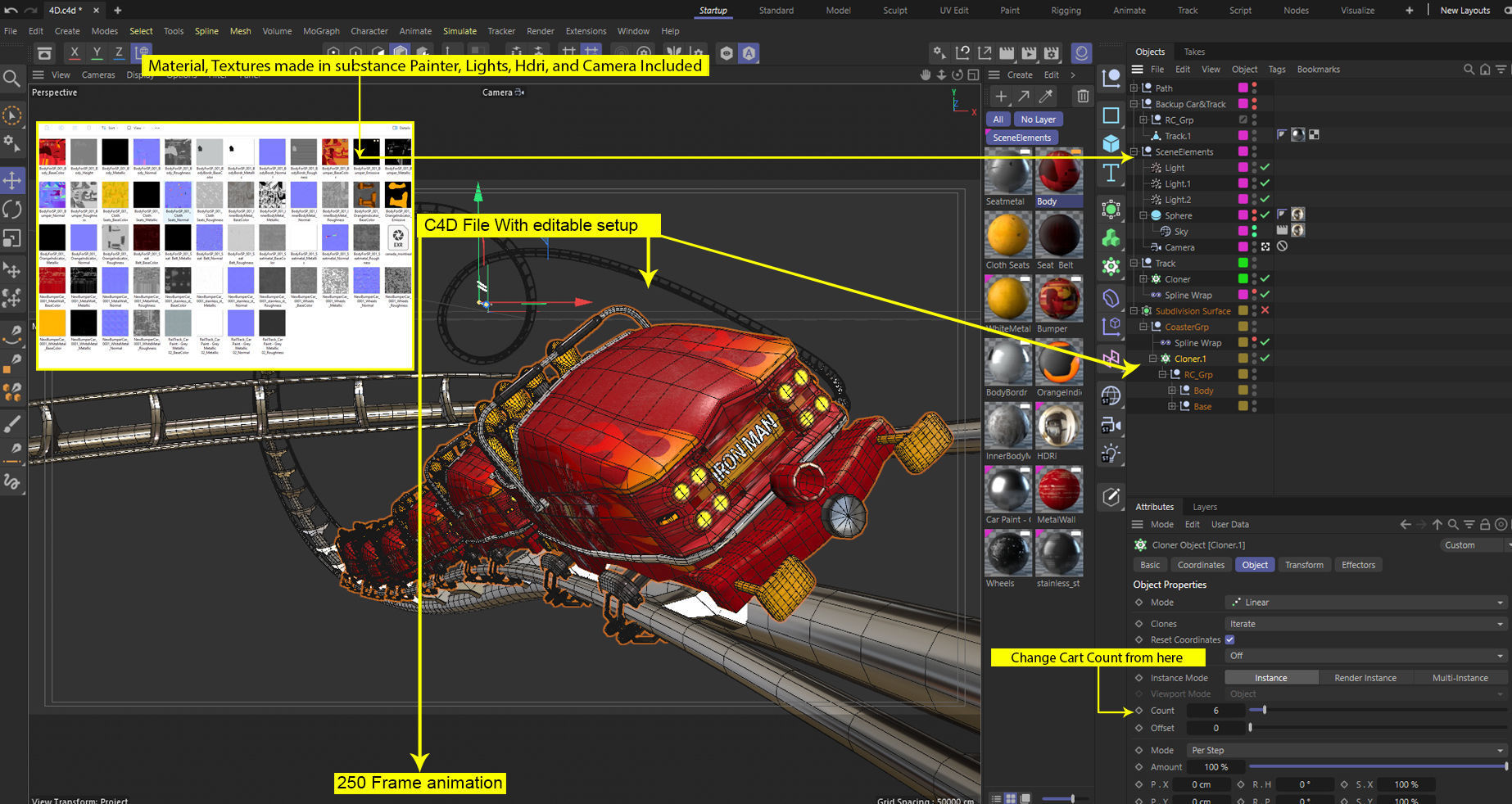Click the Rectangle spline icon in palette
This screenshot has width=1512, height=804.
(x=1111, y=115)
